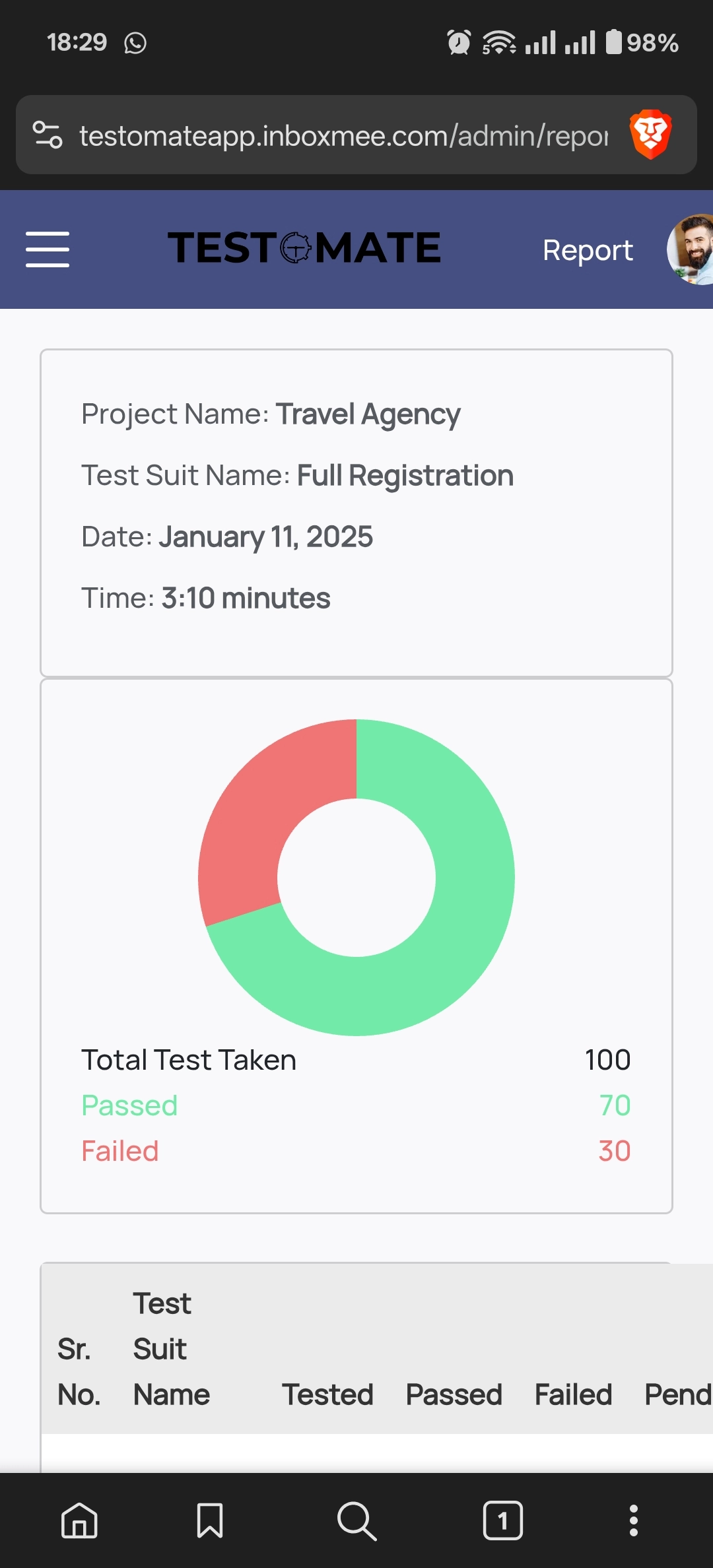Click the Sr. No. column header

tap(78, 1371)
